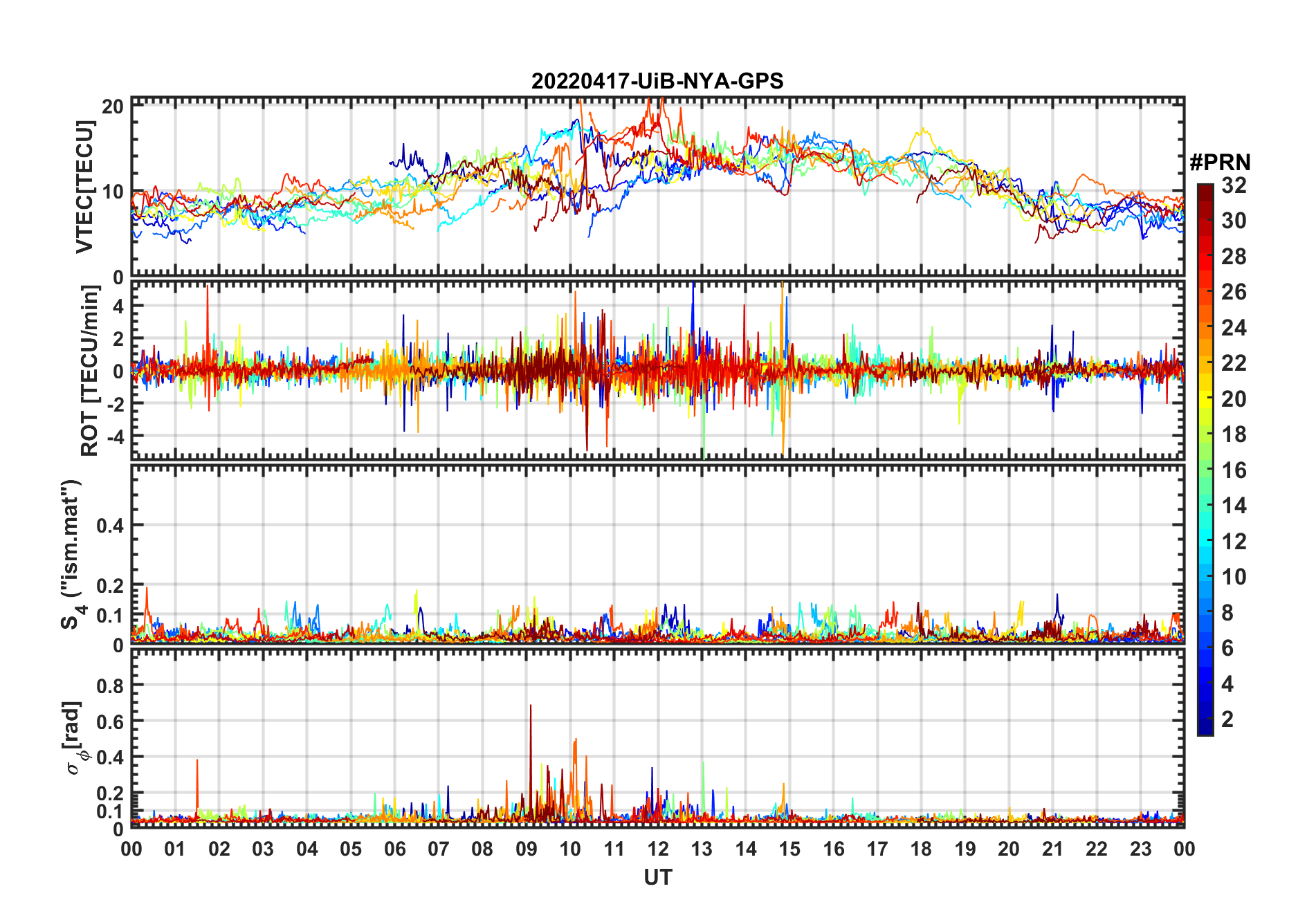This screenshot has height=920, width=1316.
Task: Click colorbar tick label 2
Action: click(1227, 719)
